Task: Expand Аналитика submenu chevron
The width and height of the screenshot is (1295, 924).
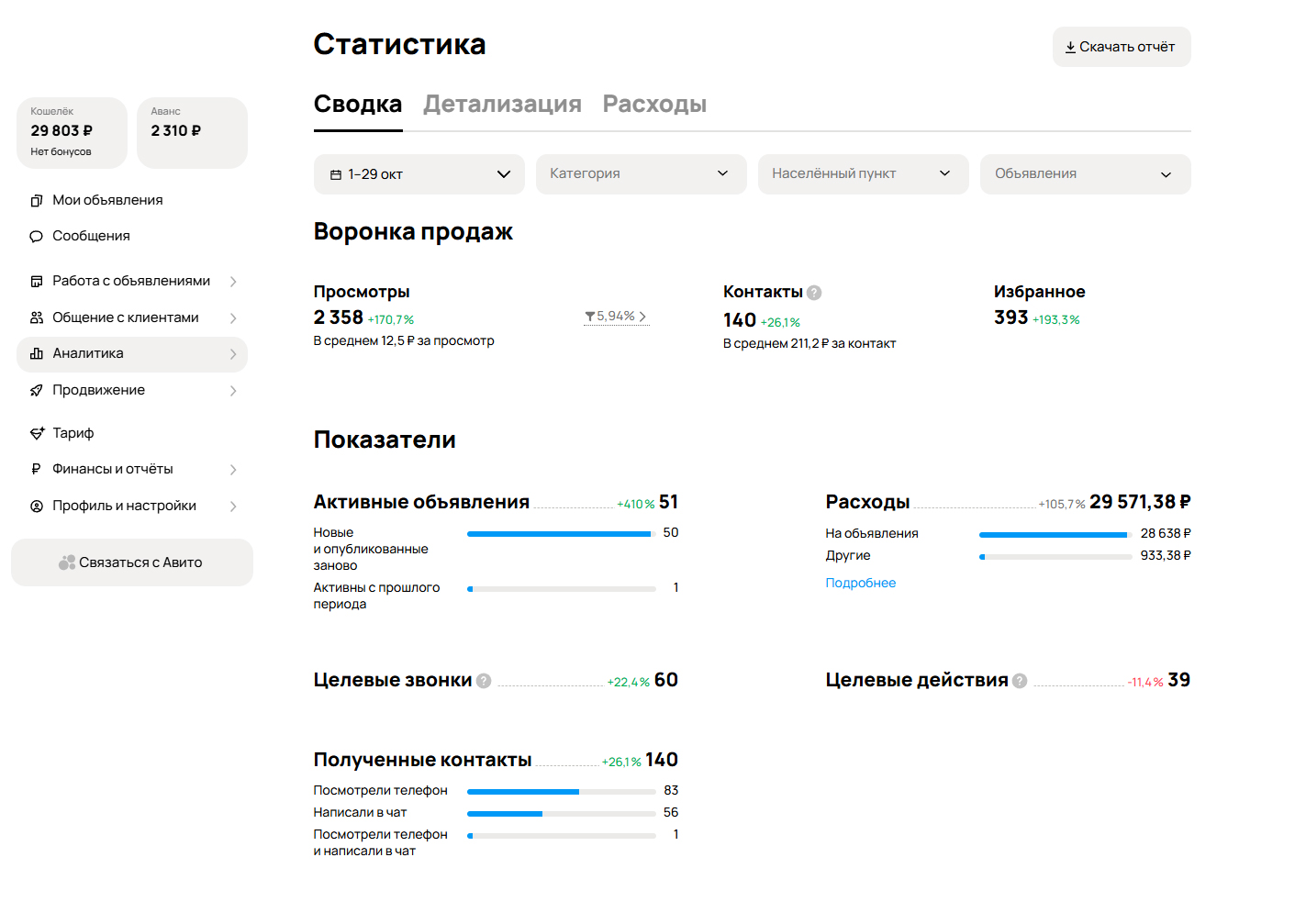Action: click(233, 354)
